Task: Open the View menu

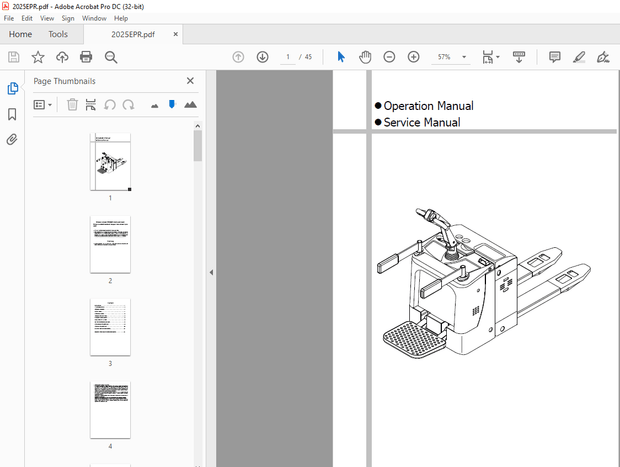Action: (x=47, y=18)
